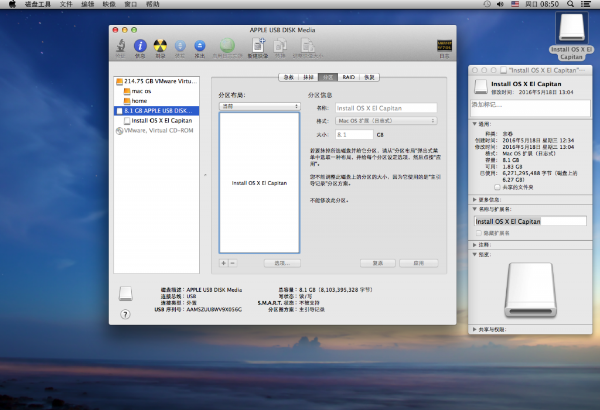Click the Mount toolbar icon
Screen dimensions: 600x410
pyautogui.click(x=180, y=46)
